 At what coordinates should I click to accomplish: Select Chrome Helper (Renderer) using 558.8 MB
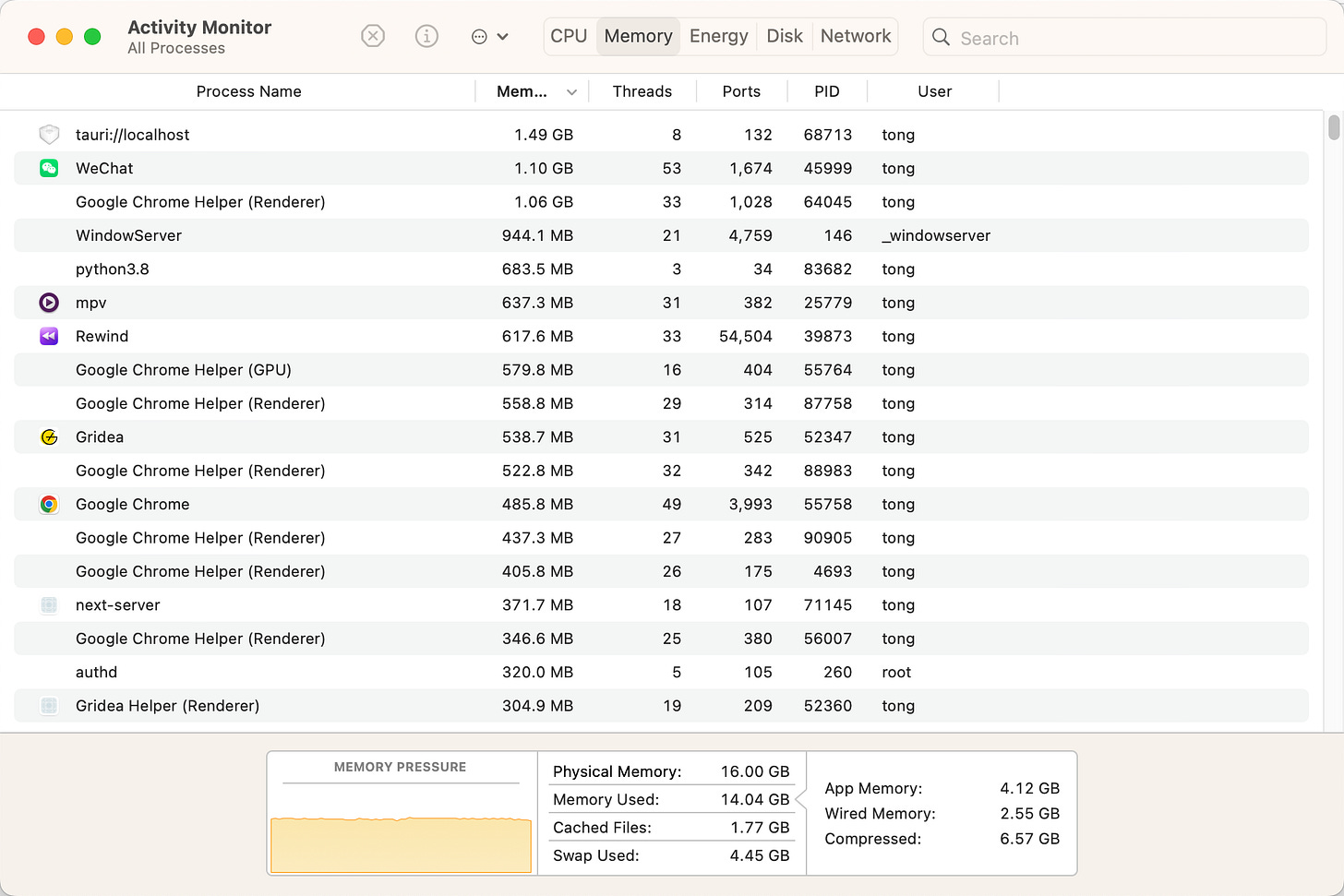[661, 403]
